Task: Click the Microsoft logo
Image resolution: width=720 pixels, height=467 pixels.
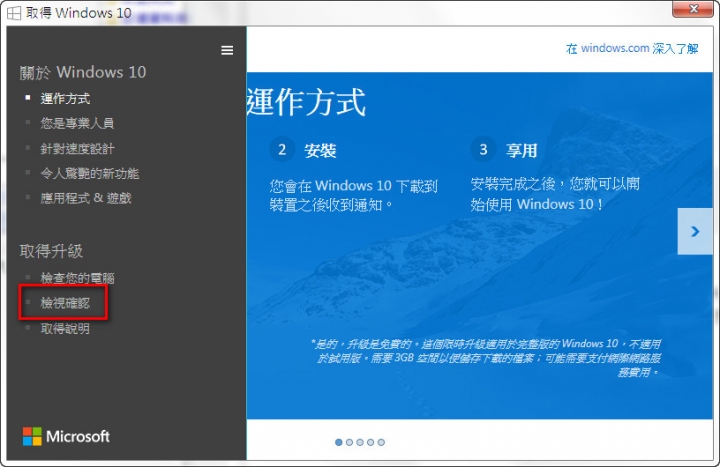Action: (66, 436)
